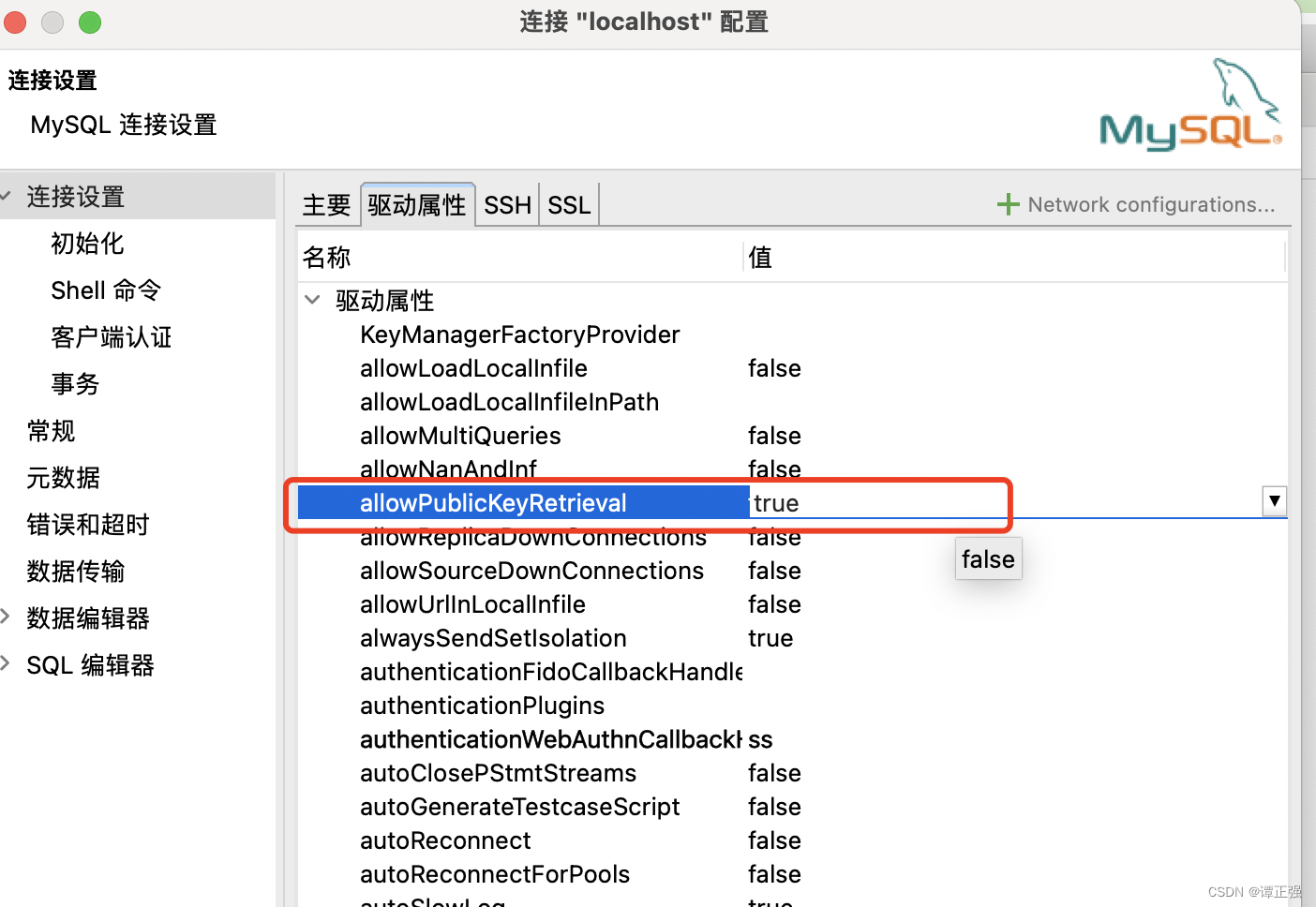This screenshot has width=1316, height=907.
Task: Select 常规 in the sidebar
Action: 51,431
